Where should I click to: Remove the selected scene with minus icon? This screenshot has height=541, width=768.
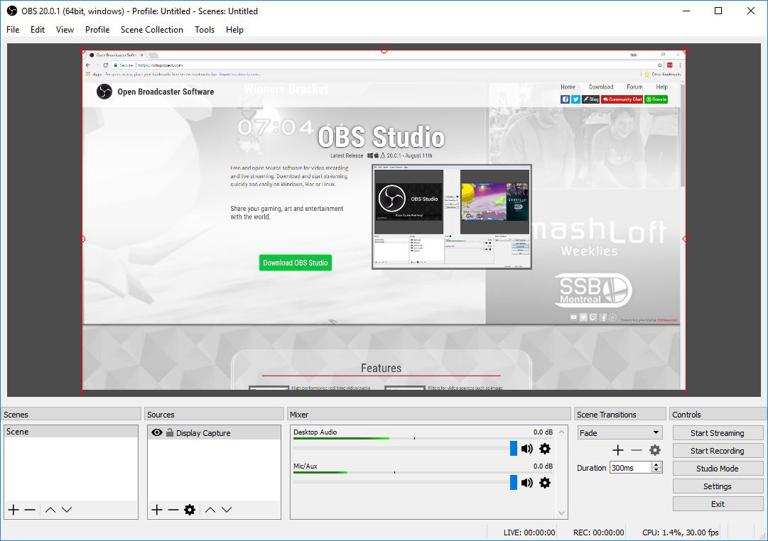point(30,510)
